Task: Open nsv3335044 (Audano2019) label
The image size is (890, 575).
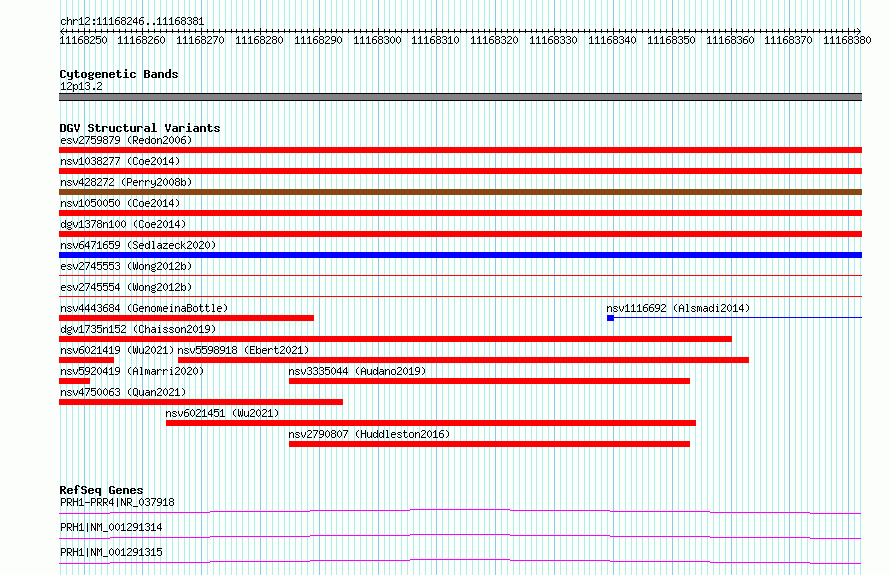Action: (357, 371)
